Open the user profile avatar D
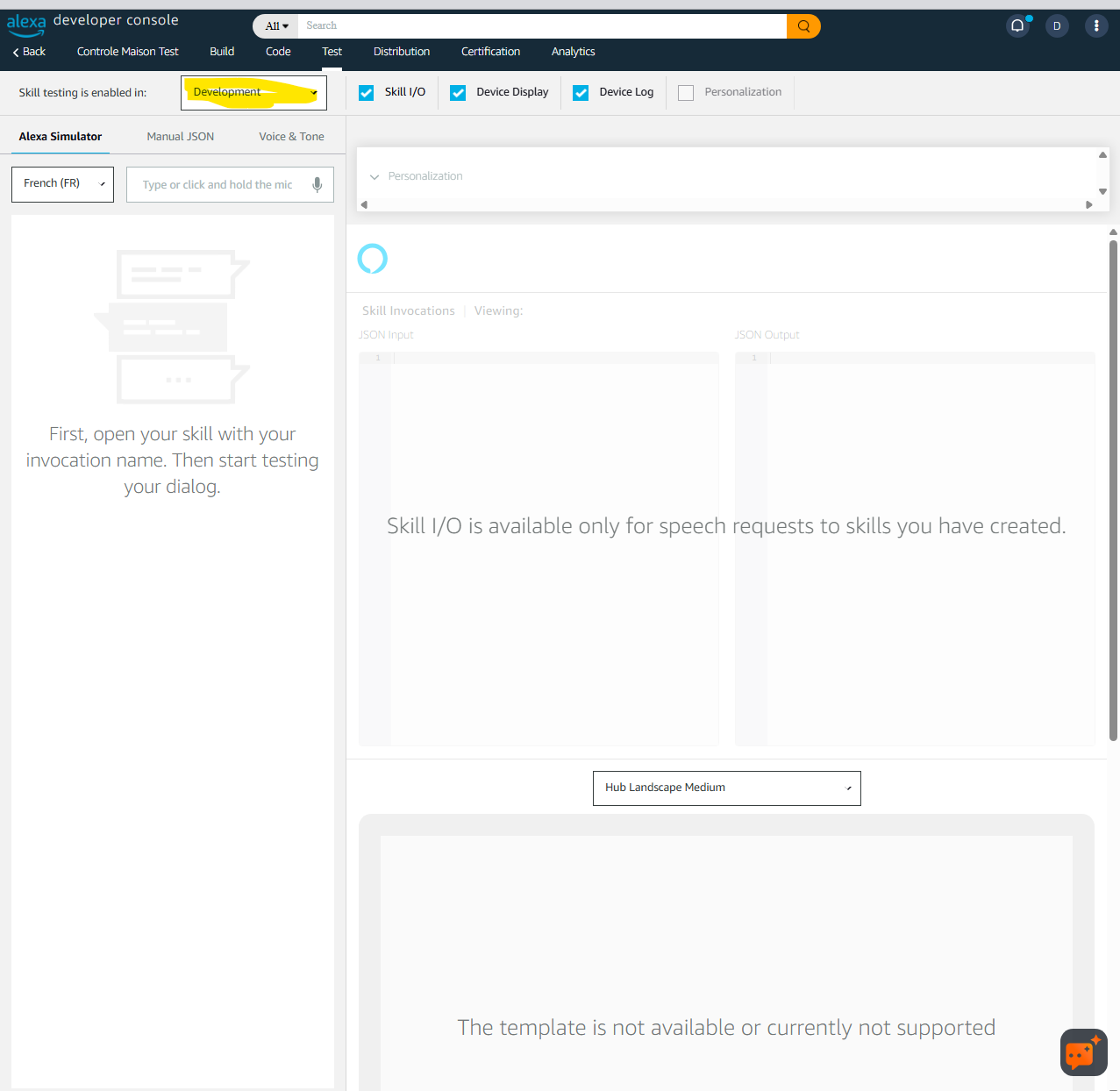The height and width of the screenshot is (1091, 1120). click(x=1057, y=26)
